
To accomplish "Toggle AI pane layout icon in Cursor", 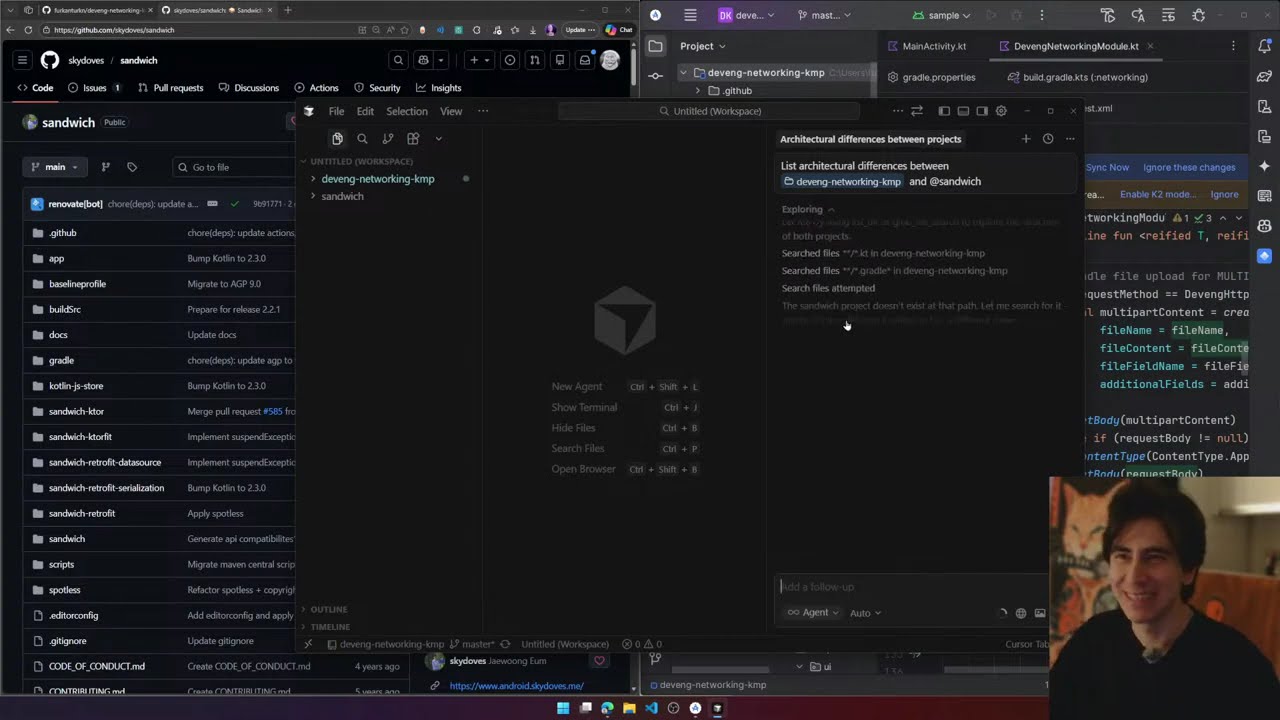I will [x=982, y=111].
